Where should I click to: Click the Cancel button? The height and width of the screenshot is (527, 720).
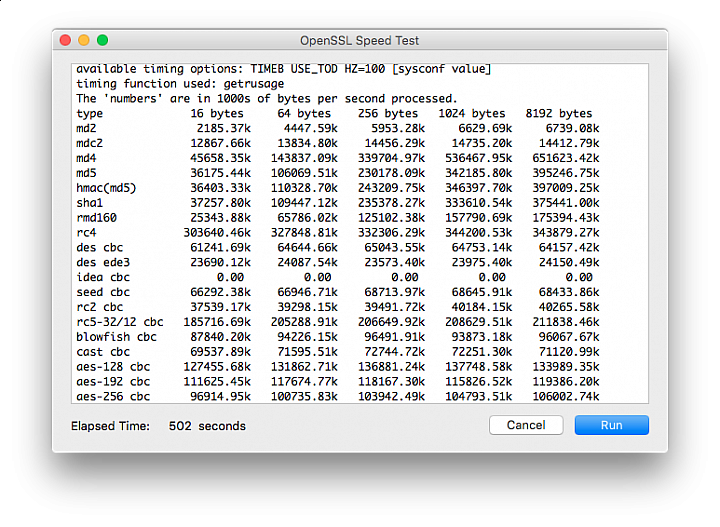click(526, 425)
